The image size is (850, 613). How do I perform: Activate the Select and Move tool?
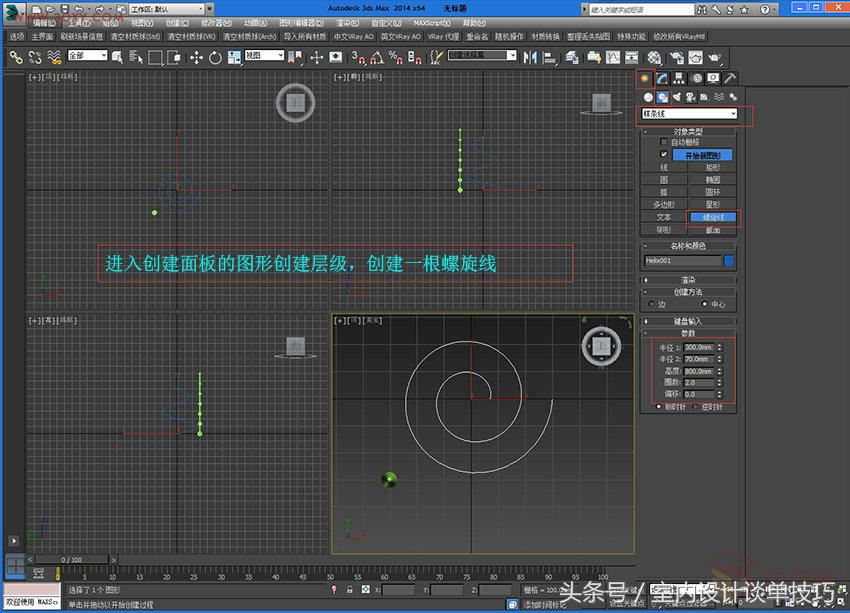[x=196, y=57]
